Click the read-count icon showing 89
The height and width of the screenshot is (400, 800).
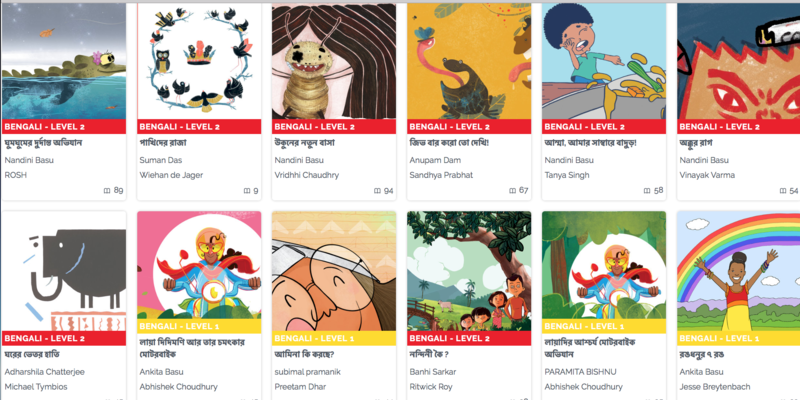[x=107, y=191]
